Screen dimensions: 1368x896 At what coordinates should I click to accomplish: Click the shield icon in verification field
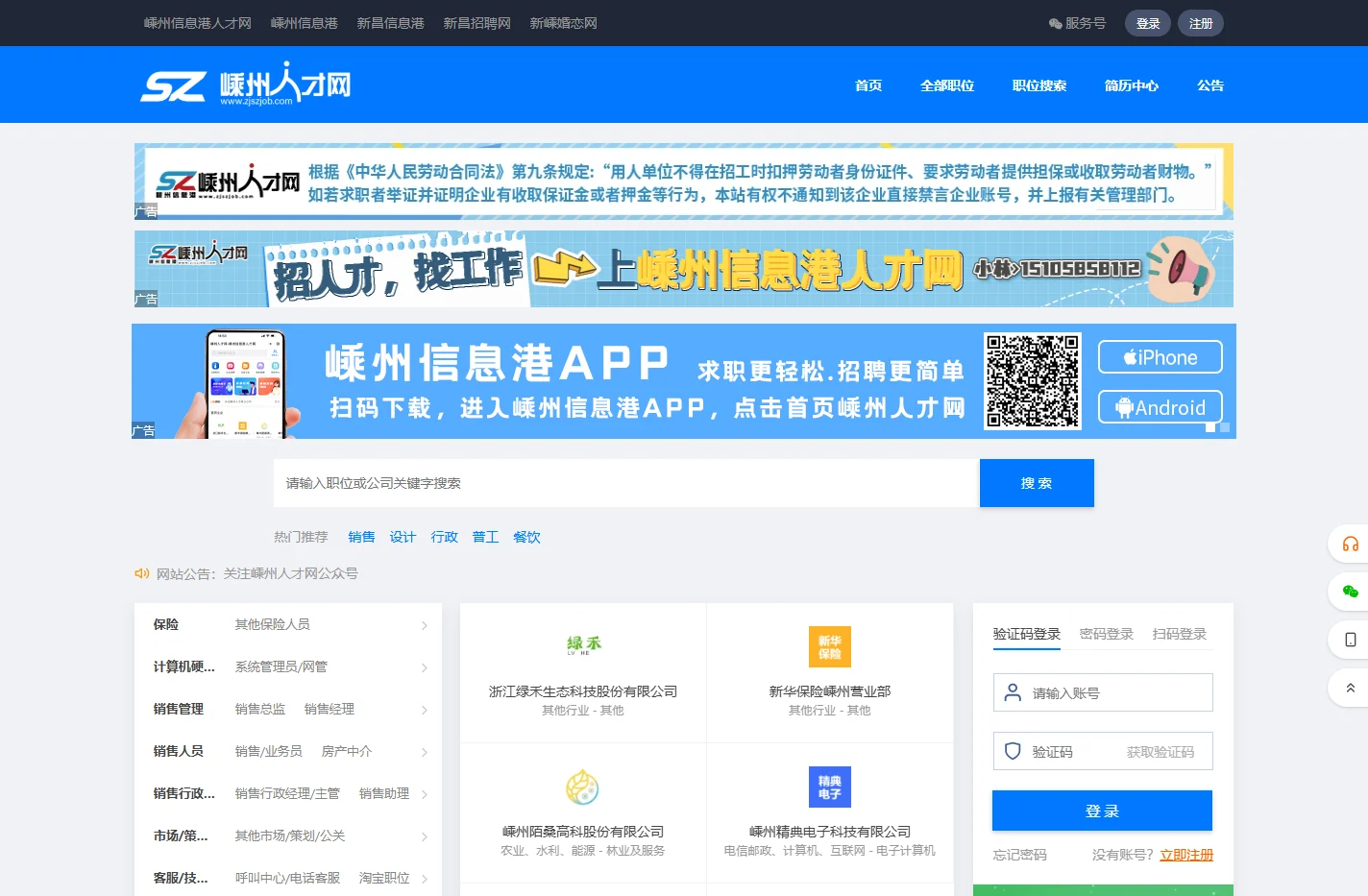click(1013, 751)
